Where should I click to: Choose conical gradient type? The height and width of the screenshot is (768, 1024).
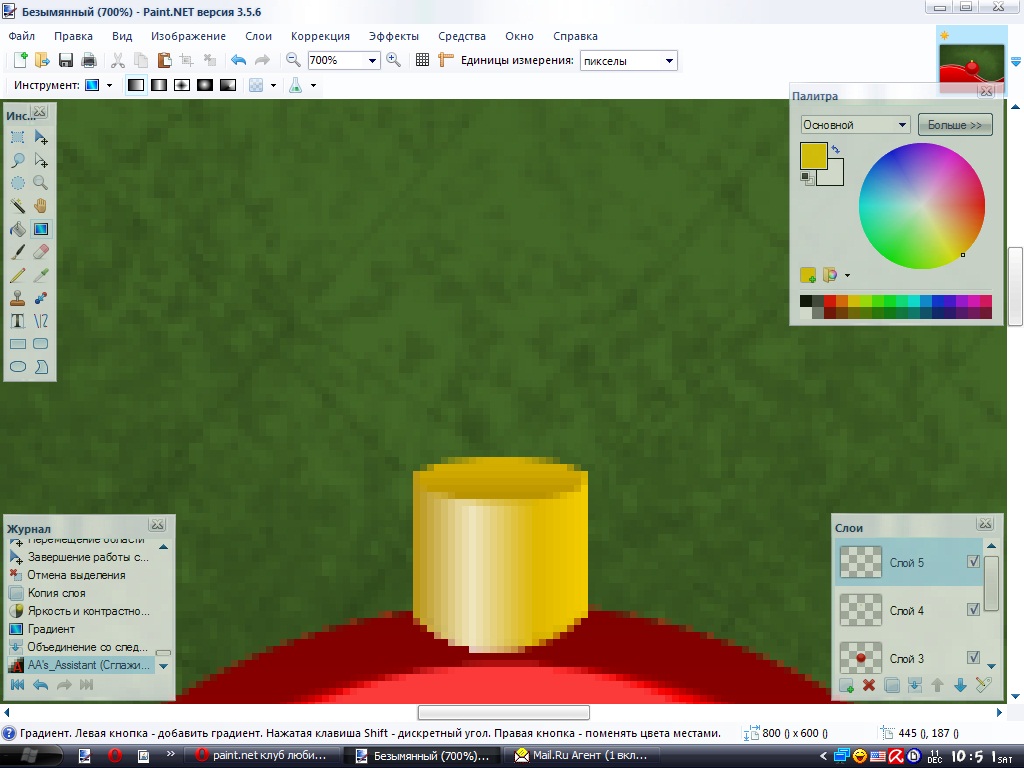pos(228,85)
